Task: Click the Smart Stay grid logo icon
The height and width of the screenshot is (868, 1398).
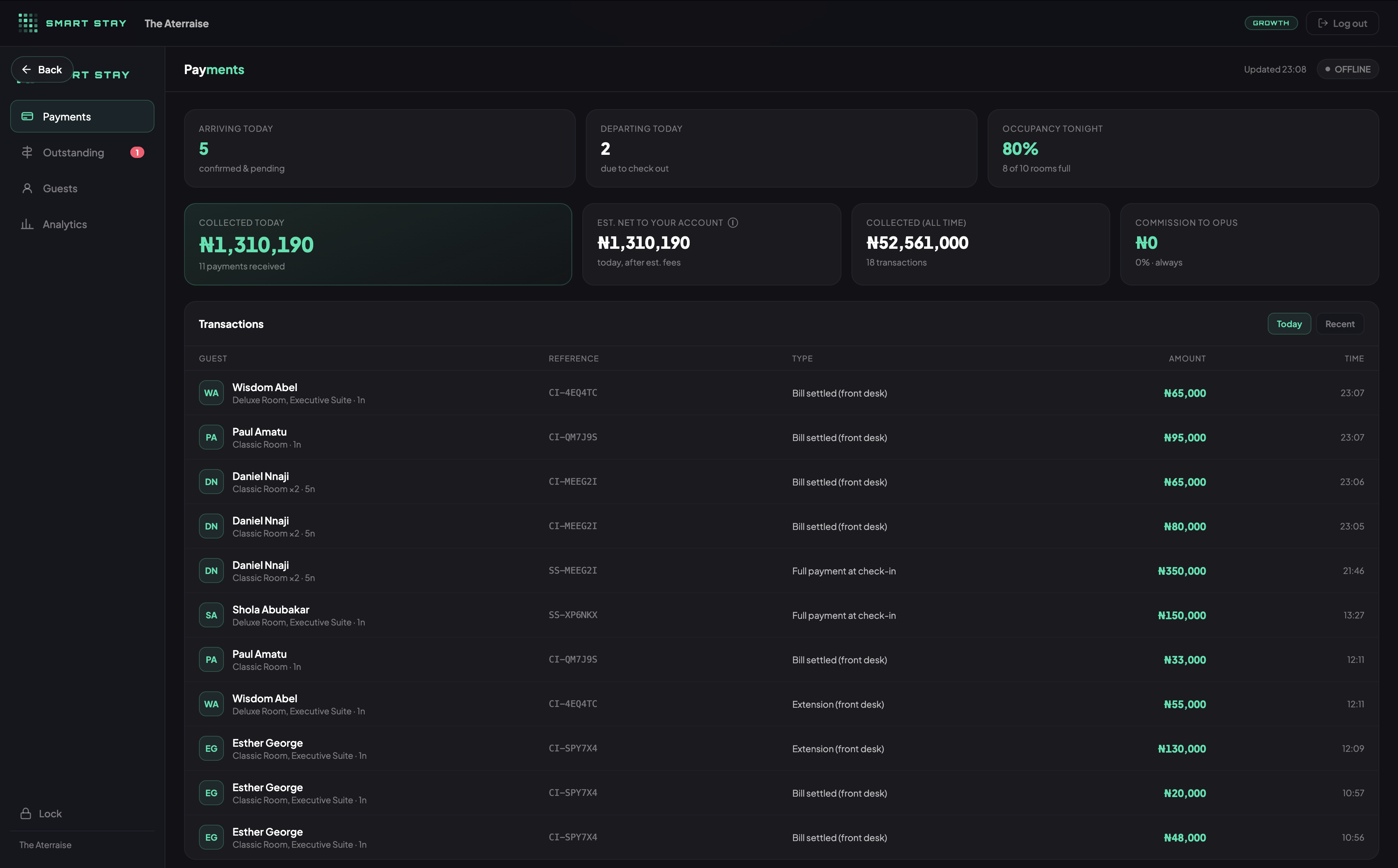Action: pyautogui.click(x=28, y=23)
